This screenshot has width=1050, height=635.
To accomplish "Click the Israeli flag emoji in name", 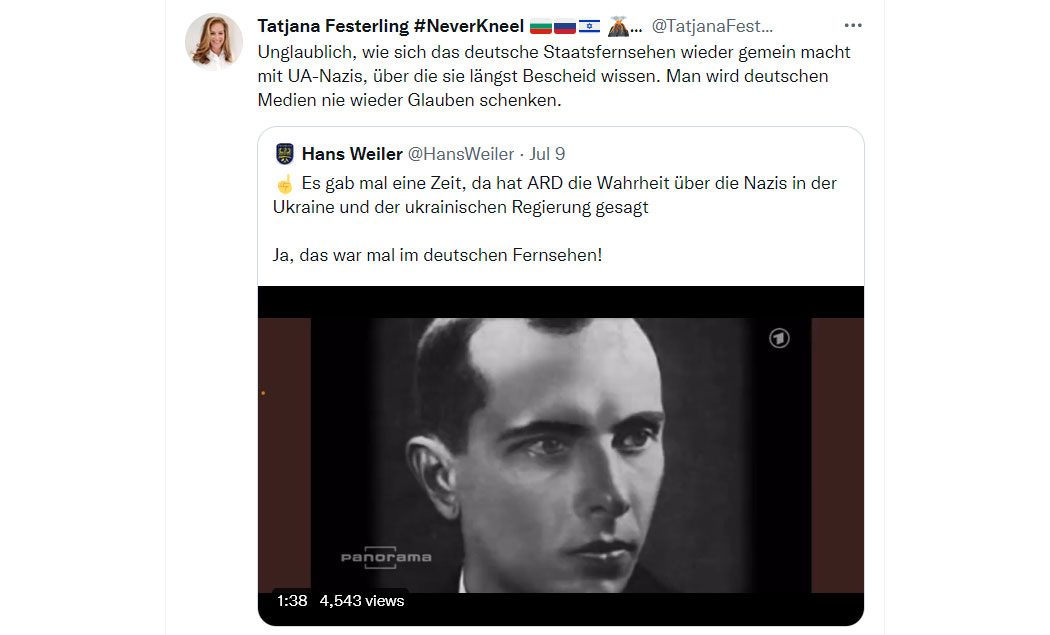I will point(589,27).
